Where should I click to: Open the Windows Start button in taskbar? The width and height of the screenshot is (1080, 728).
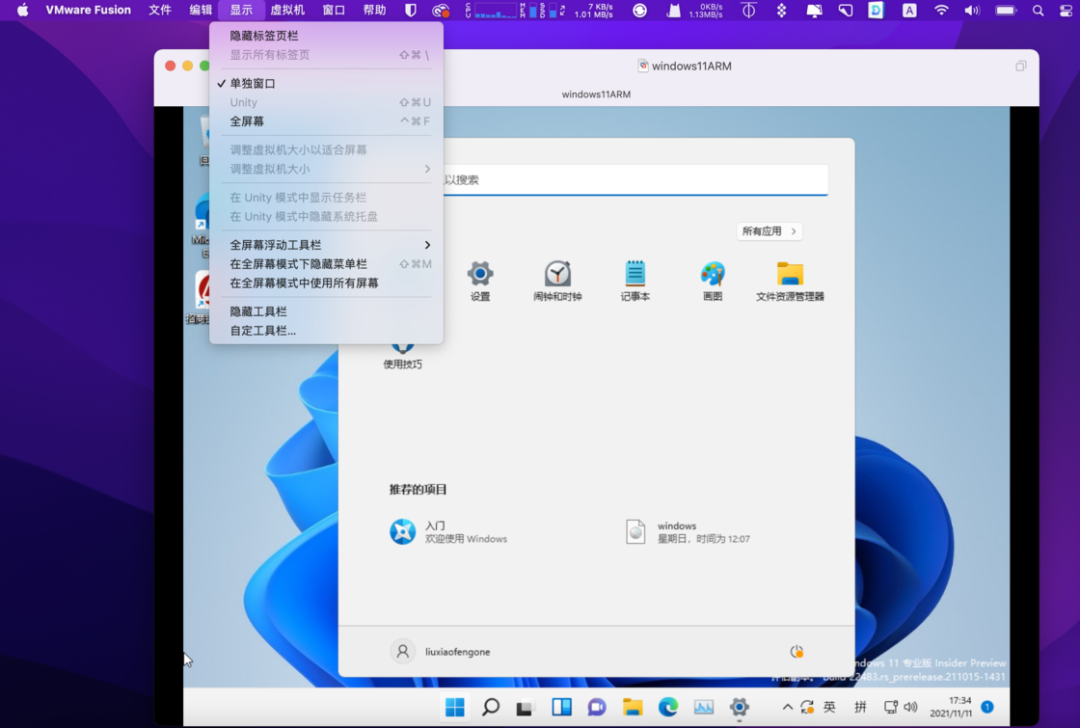point(455,707)
